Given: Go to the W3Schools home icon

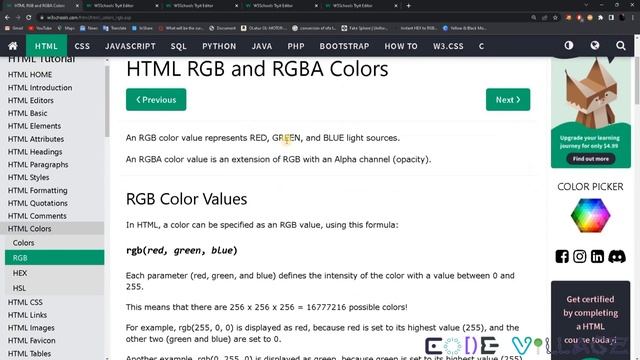Looking at the screenshot, I should [x=13, y=46].
